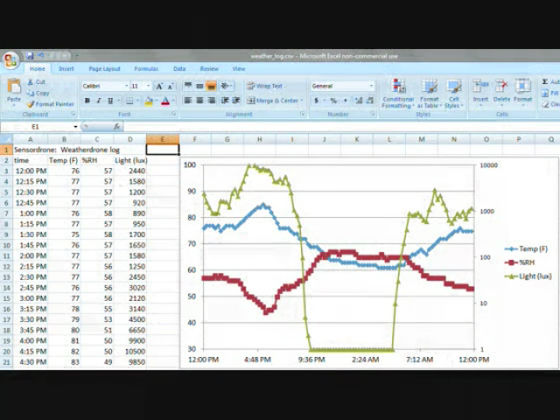Toggle right text alignment
This screenshot has height=420, width=560.
coord(211,100)
